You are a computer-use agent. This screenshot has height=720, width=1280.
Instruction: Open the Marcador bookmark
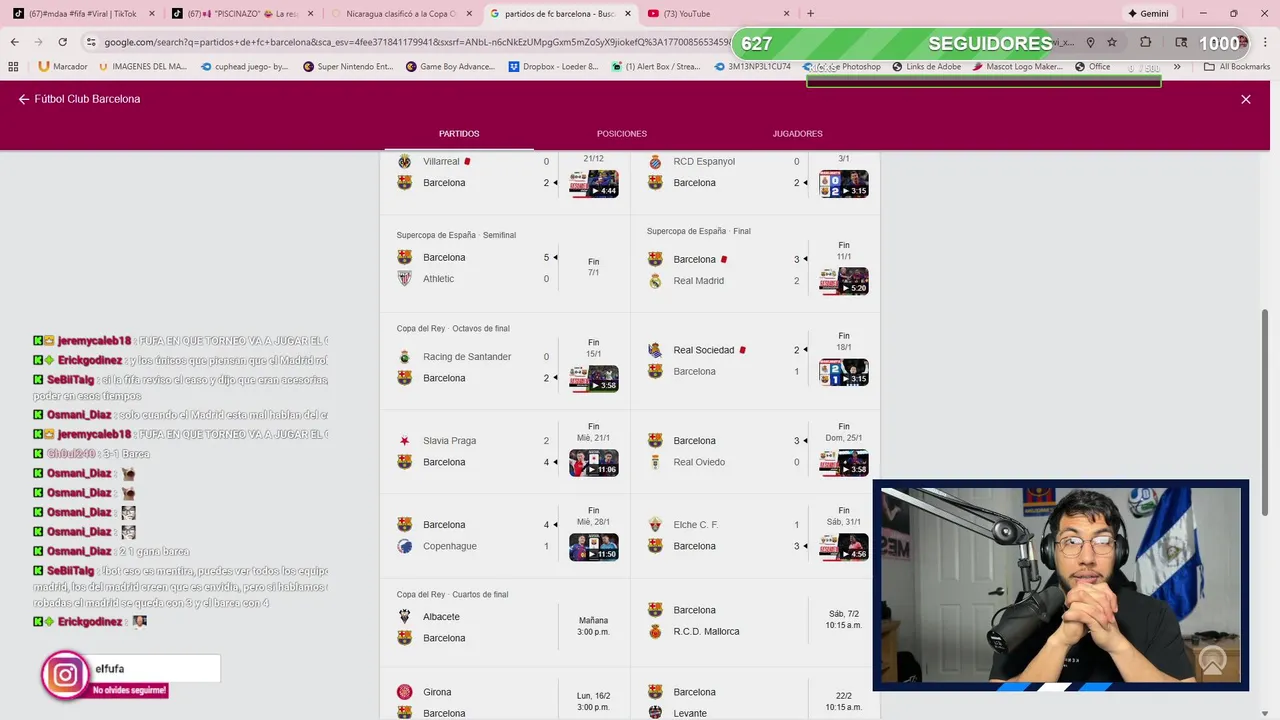[62, 67]
